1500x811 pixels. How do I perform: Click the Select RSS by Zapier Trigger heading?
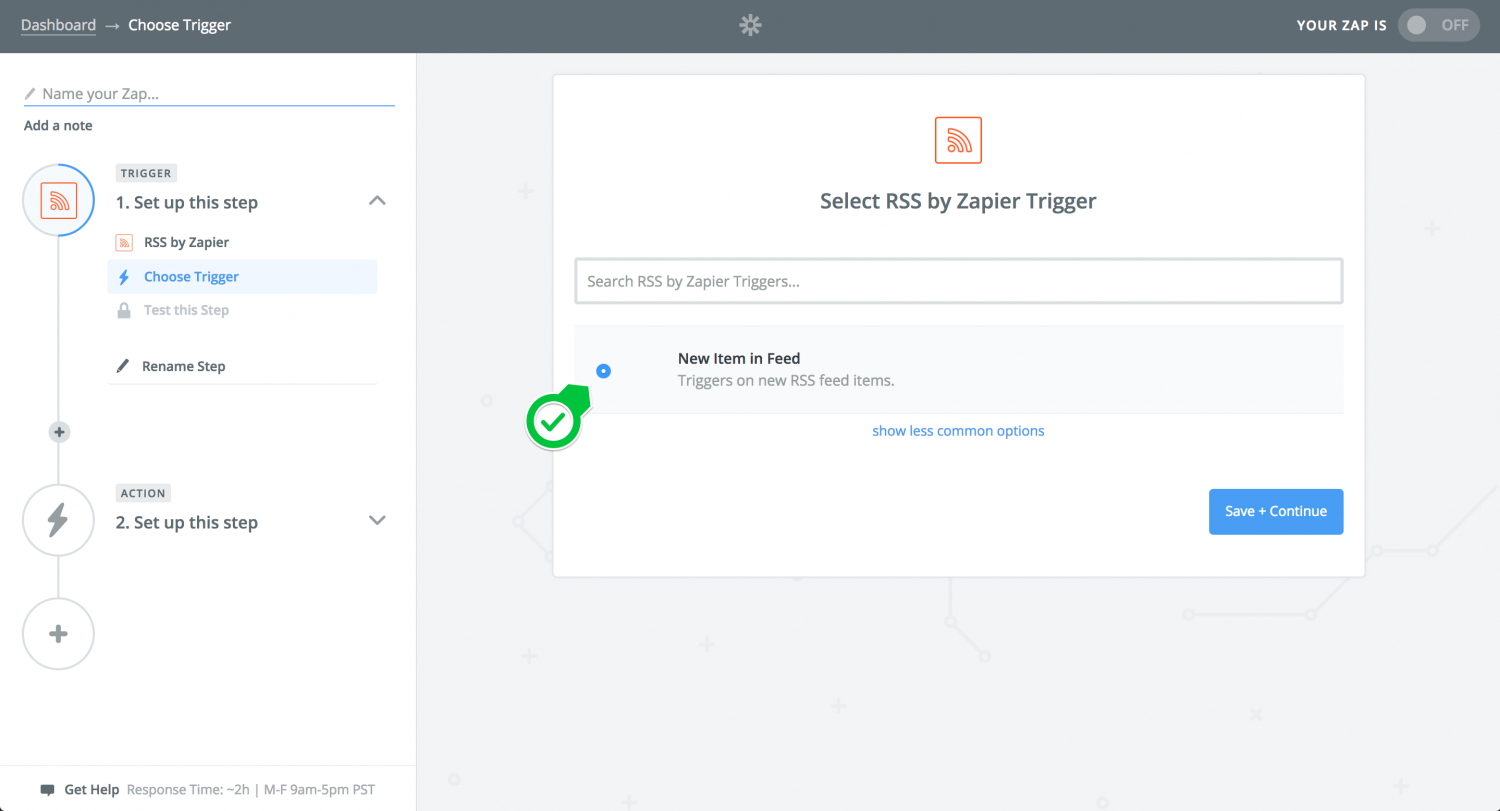pos(958,201)
